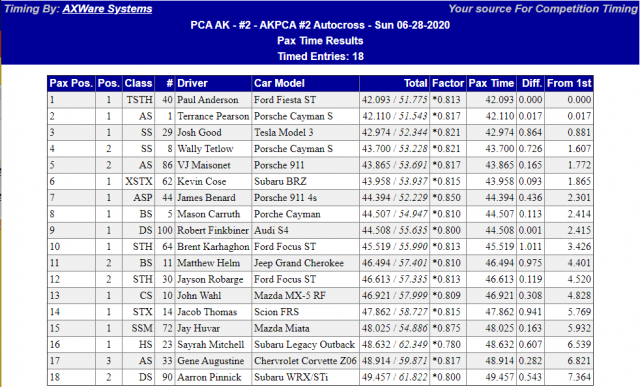Click the Pax Pos. column header
The image size is (640, 387).
71,83
